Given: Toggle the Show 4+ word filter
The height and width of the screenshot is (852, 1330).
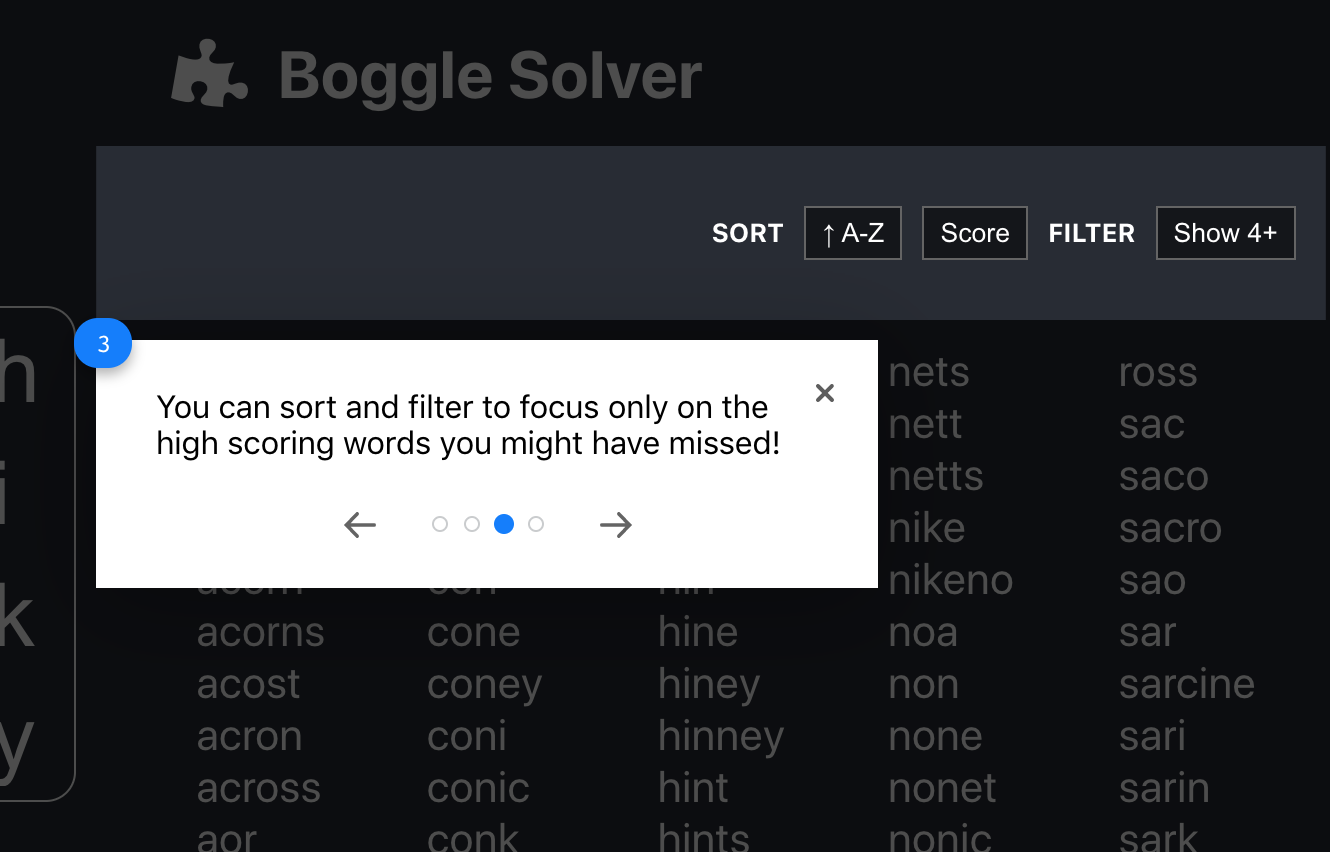Looking at the screenshot, I should tap(1225, 233).
